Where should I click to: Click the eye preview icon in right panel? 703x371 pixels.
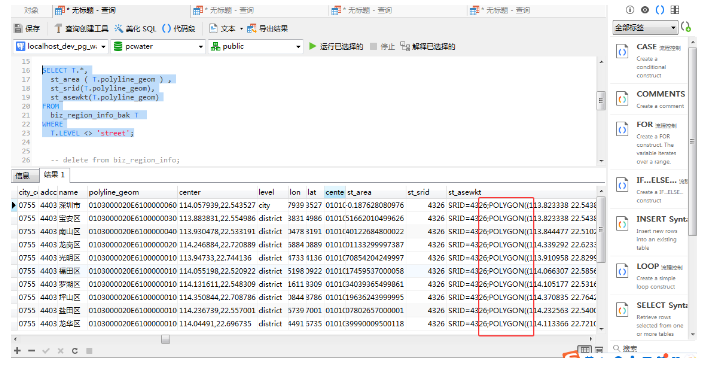(x=645, y=10)
